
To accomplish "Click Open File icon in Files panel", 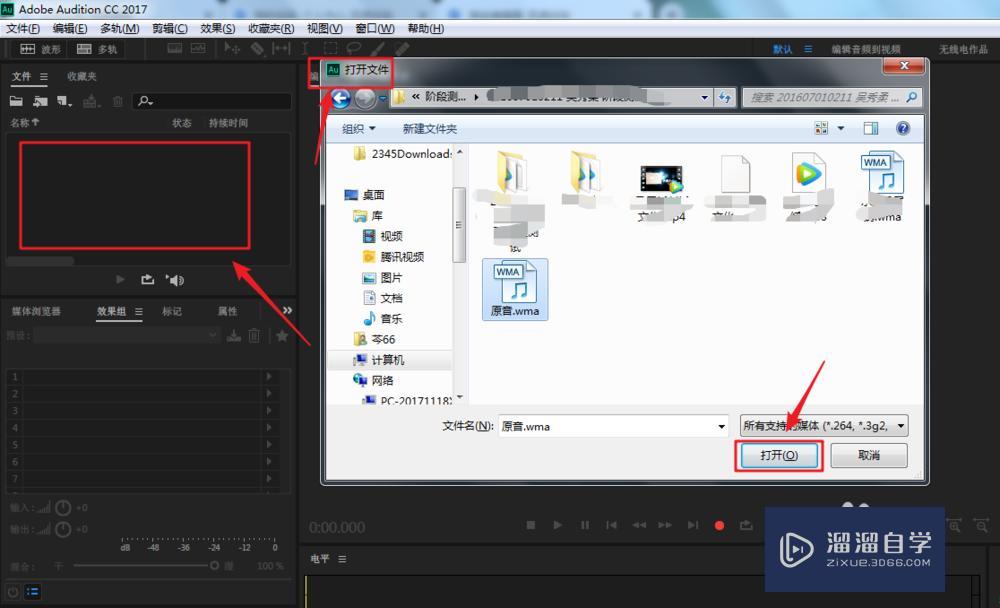I will click(16, 101).
